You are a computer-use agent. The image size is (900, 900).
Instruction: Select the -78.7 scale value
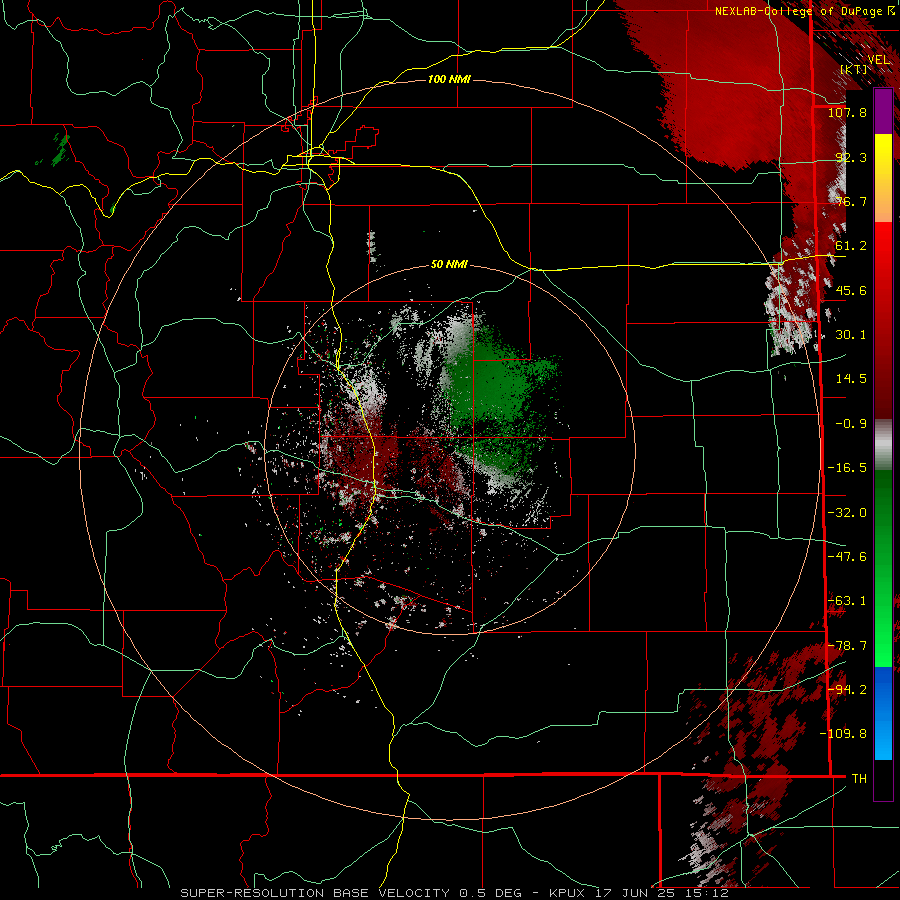click(x=847, y=646)
